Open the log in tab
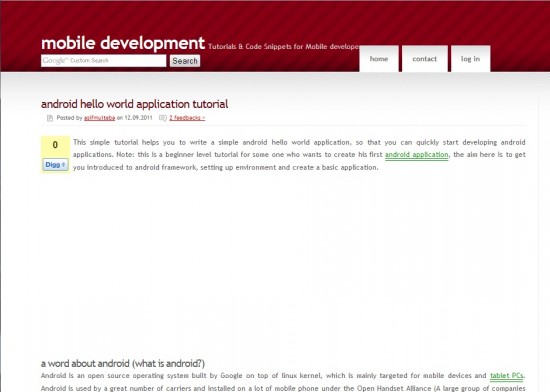The image size is (550, 392). tap(470, 59)
